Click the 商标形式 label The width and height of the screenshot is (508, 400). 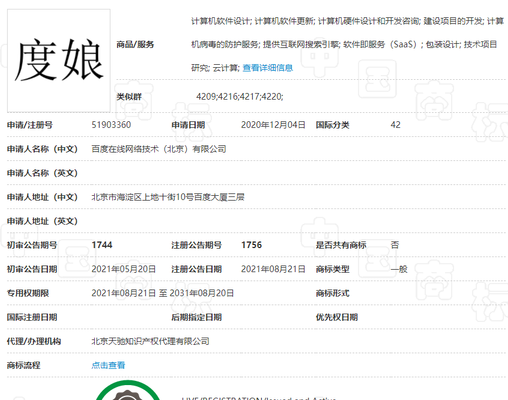coord(332,293)
